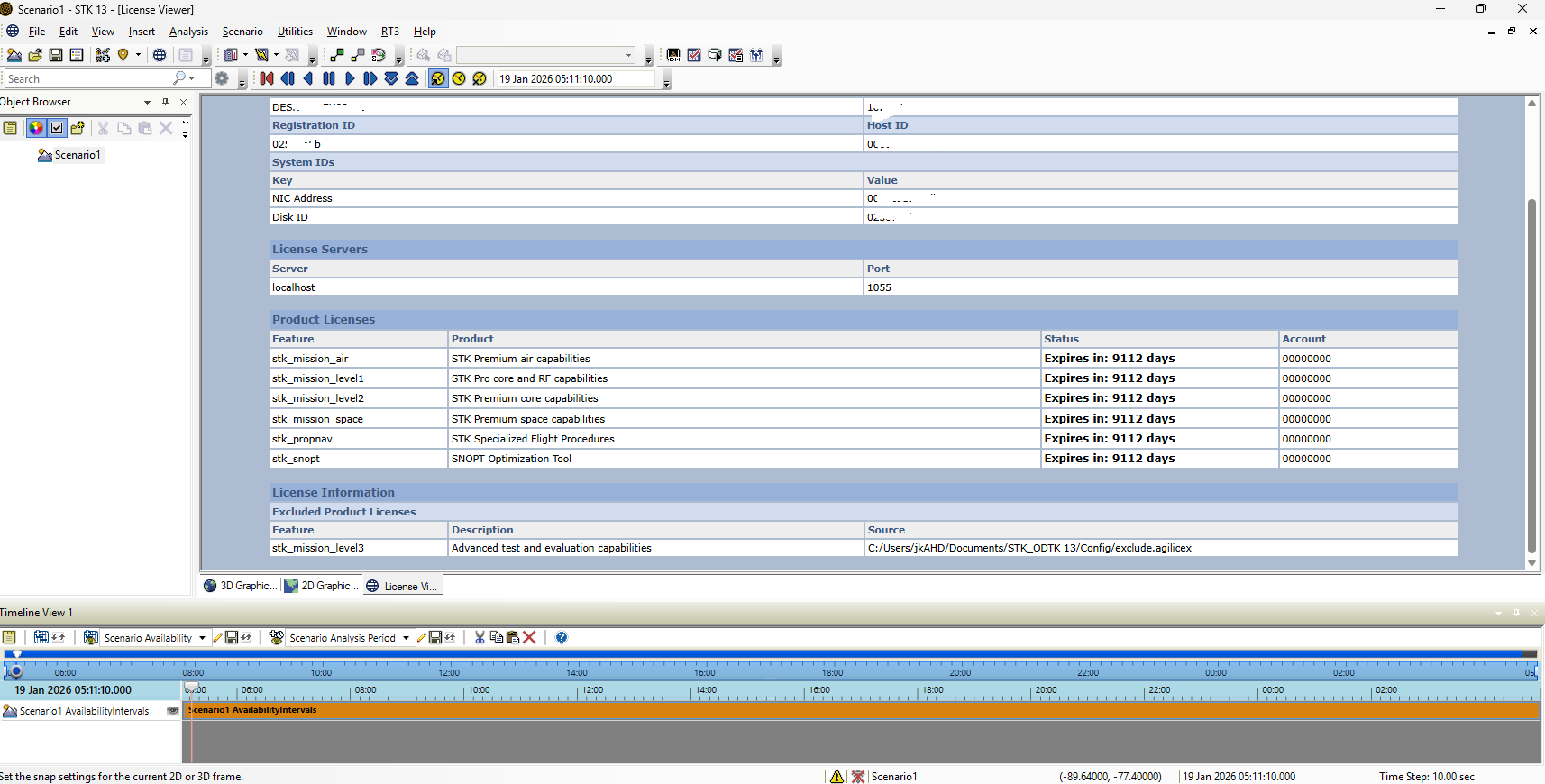This screenshot has height=784, width=1545.
Task: Open the Insert menu
Action: pos(142,32)
